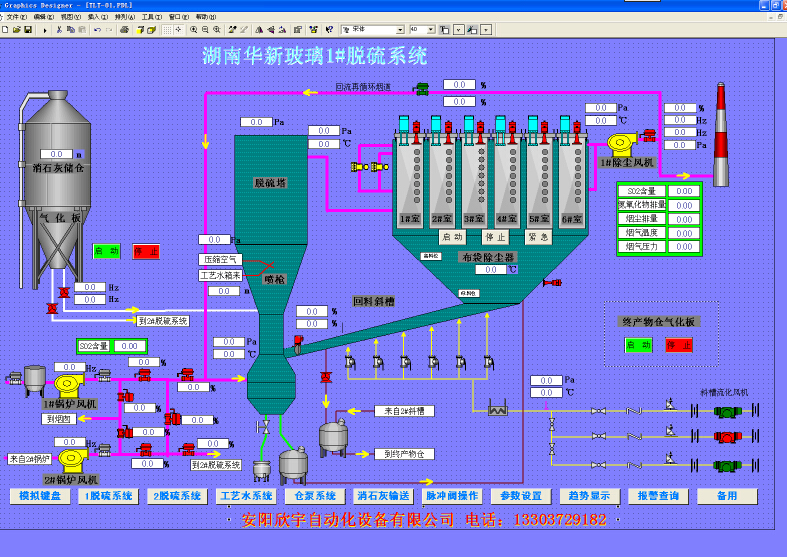Screen dimensions: 787x557
Task: Open the 排列 menu
Action: coord(124,17)
